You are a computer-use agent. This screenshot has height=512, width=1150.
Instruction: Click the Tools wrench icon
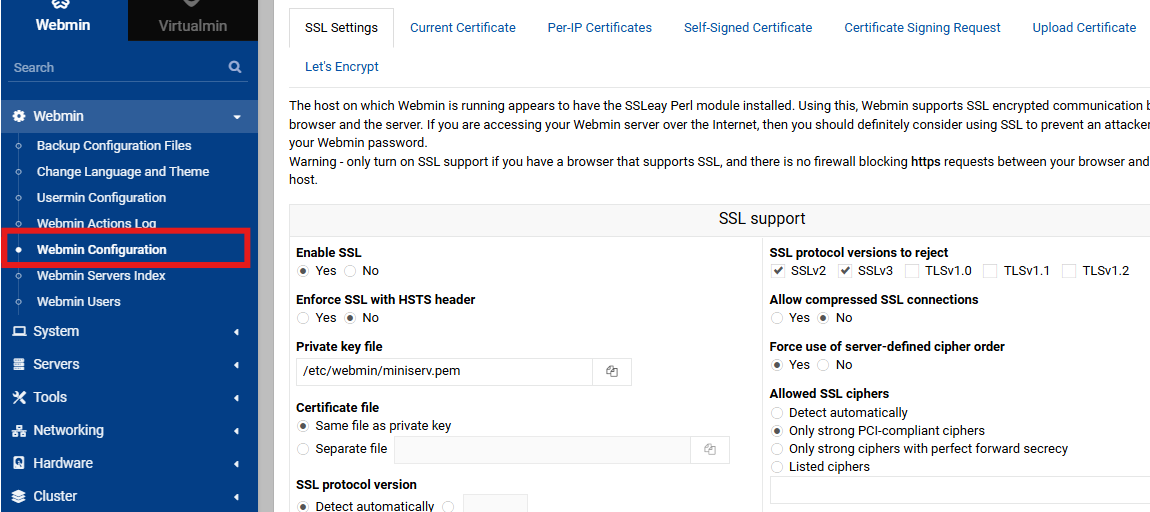[19, 397]
